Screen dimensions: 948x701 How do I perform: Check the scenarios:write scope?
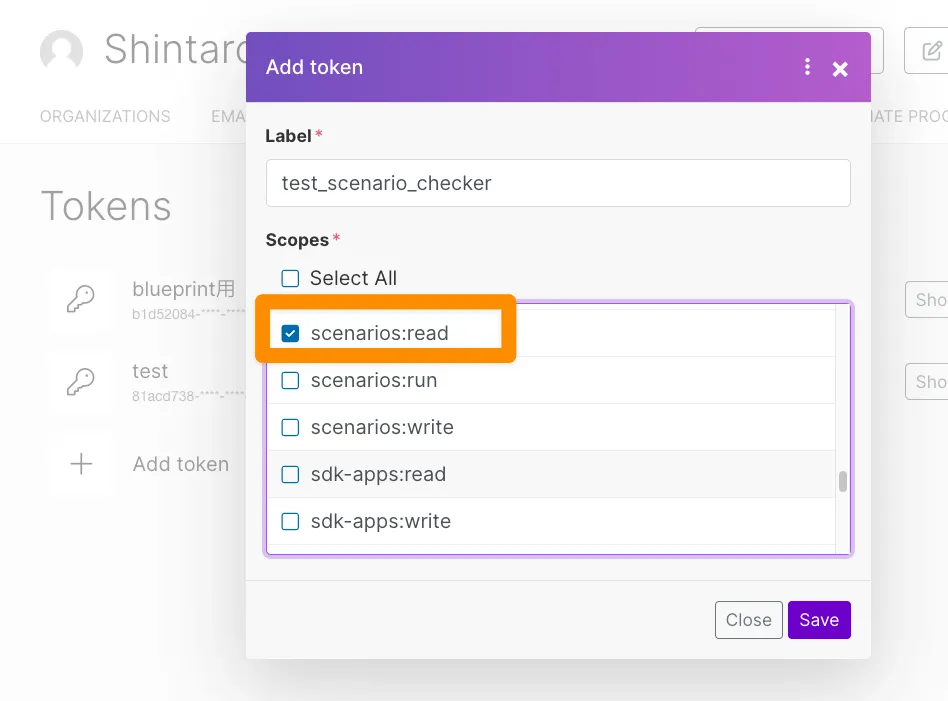coord(291,427)
